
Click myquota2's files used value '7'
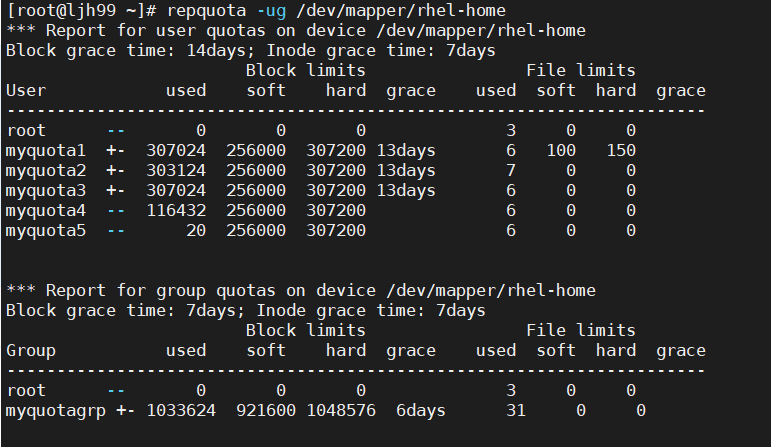click(x=511, y=171)
